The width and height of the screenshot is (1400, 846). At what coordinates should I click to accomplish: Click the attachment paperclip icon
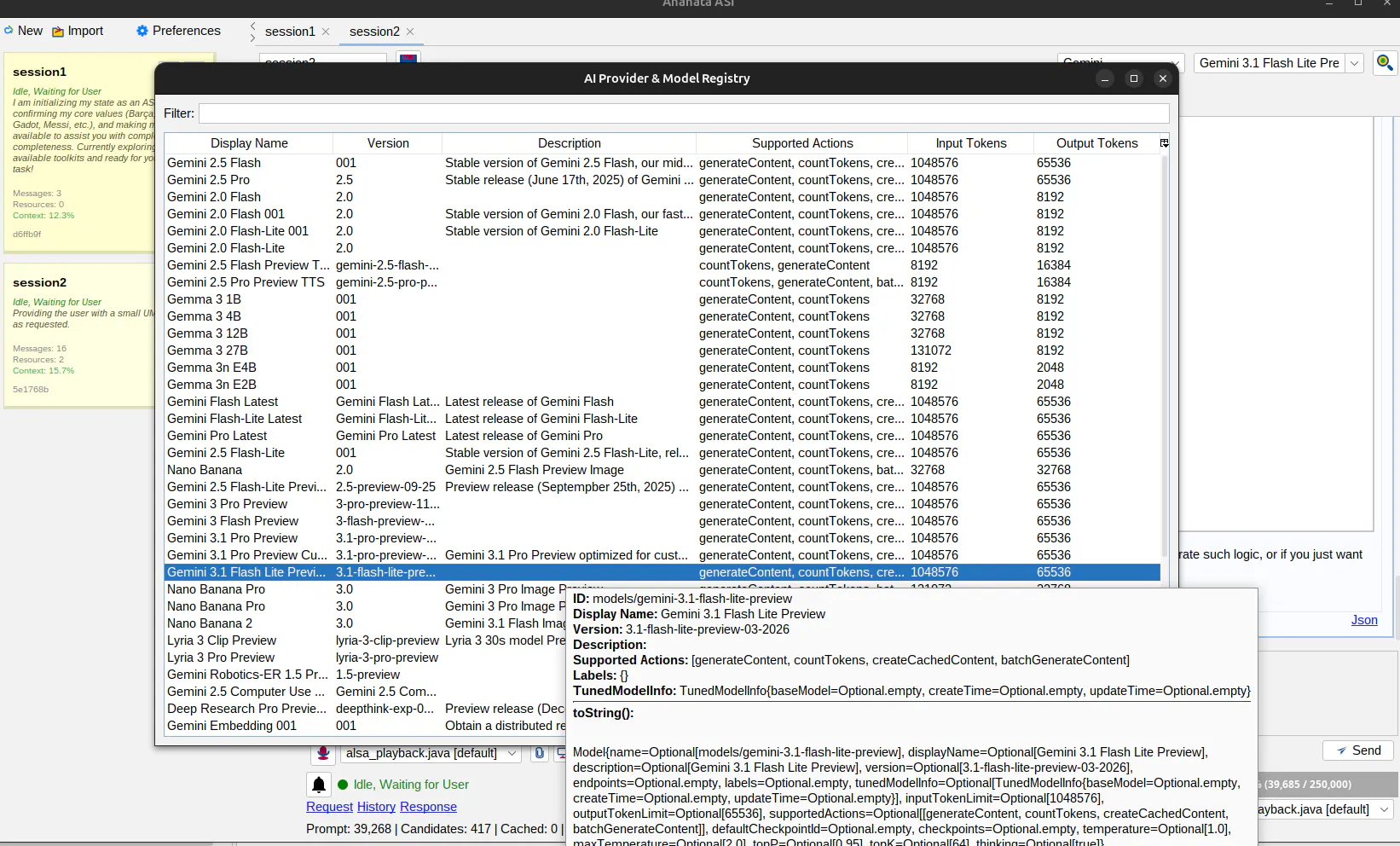click(539, 753)
